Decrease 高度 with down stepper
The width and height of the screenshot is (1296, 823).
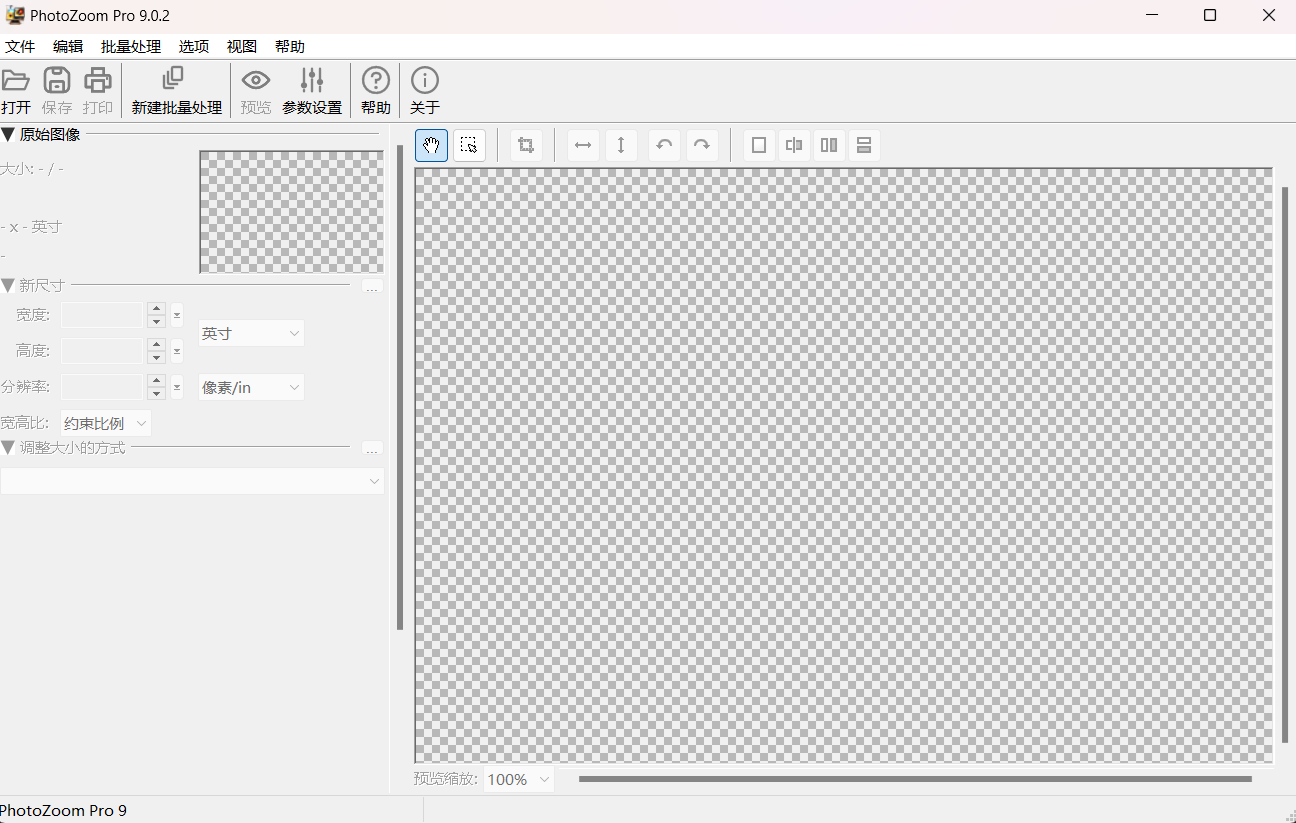[x=156, y=358]
